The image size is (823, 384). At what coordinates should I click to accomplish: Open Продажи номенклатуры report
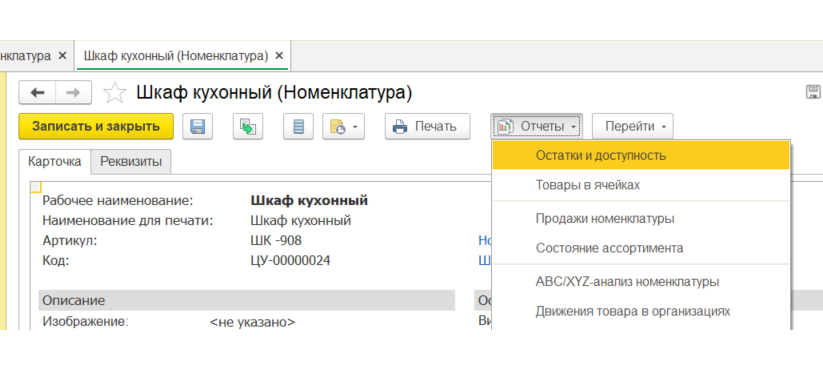coord(641,218)
